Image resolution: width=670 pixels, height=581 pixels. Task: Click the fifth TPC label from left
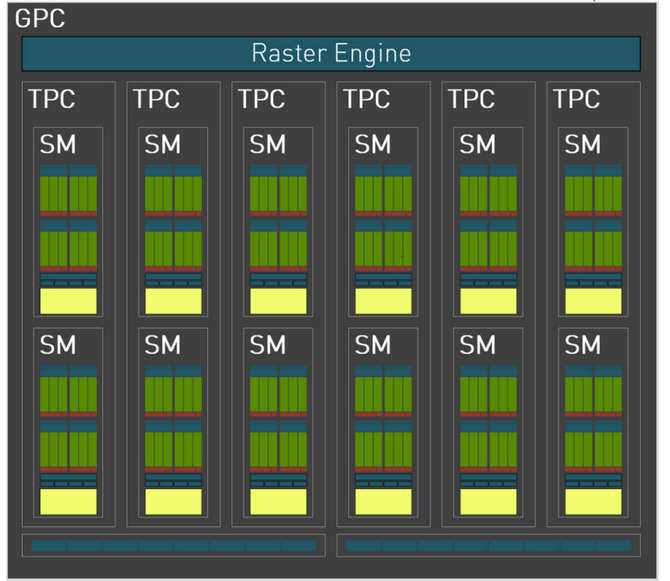point(471,99)
